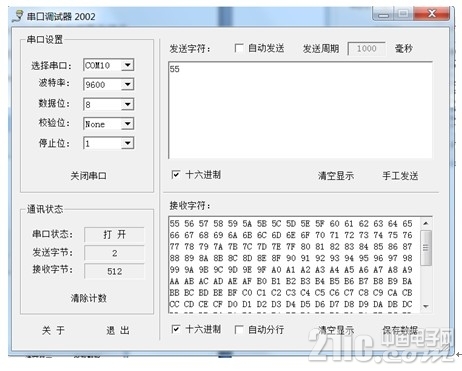462x371 pixels.
Task: Click the 接收字节 value 512
Action: tap(114, 271)
